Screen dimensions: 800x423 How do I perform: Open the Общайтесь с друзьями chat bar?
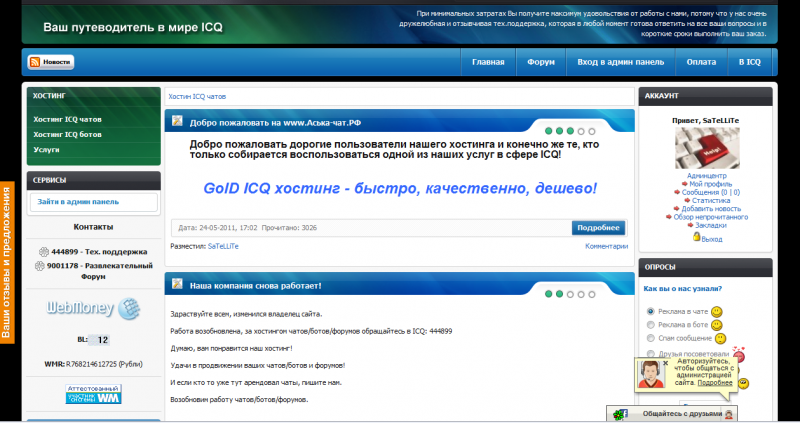[x=672, y=414]
